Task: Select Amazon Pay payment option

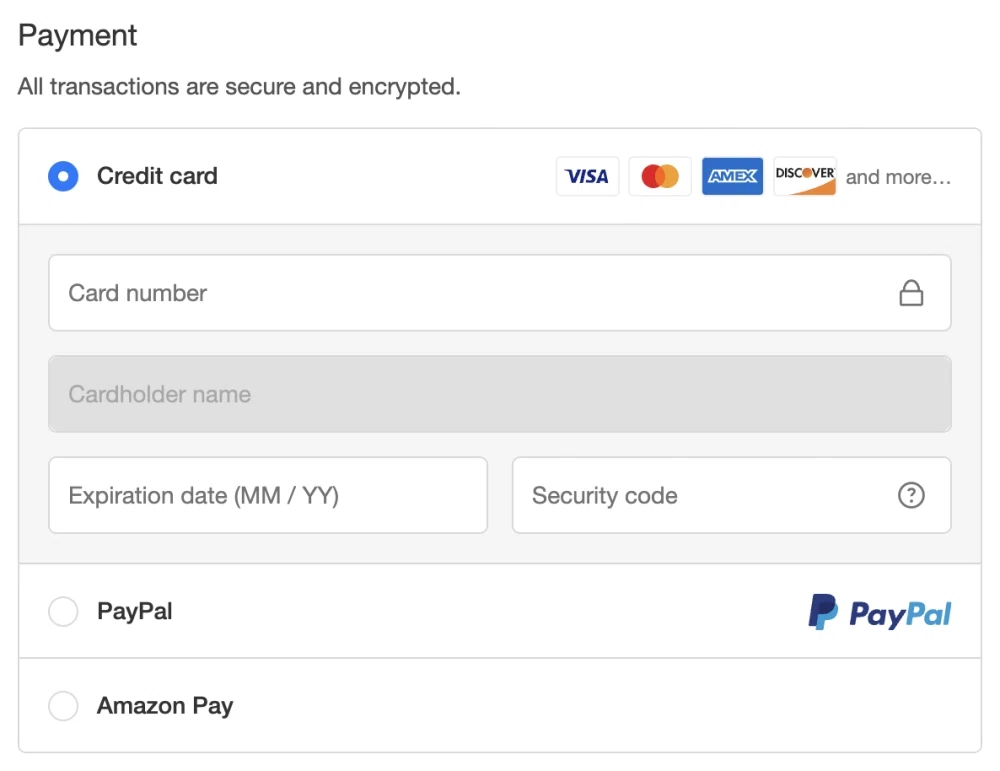Action: point(63,706)
